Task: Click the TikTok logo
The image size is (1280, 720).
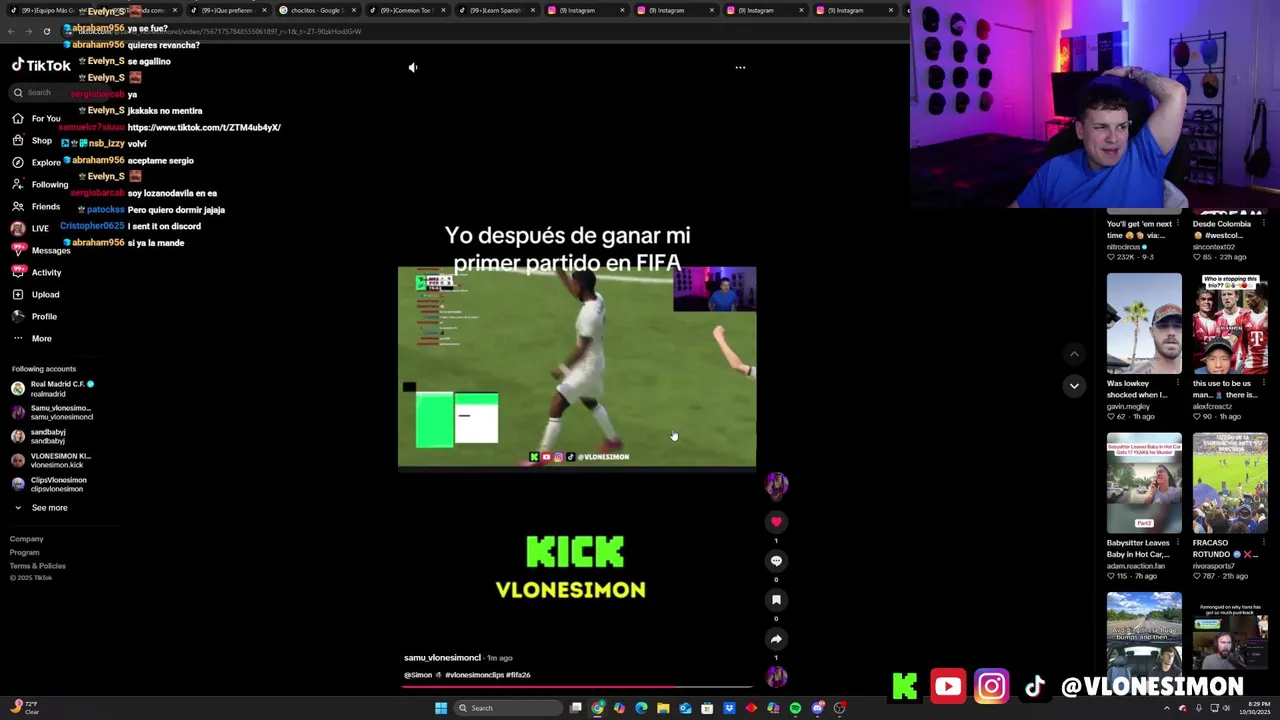Action: click(41, 65)
